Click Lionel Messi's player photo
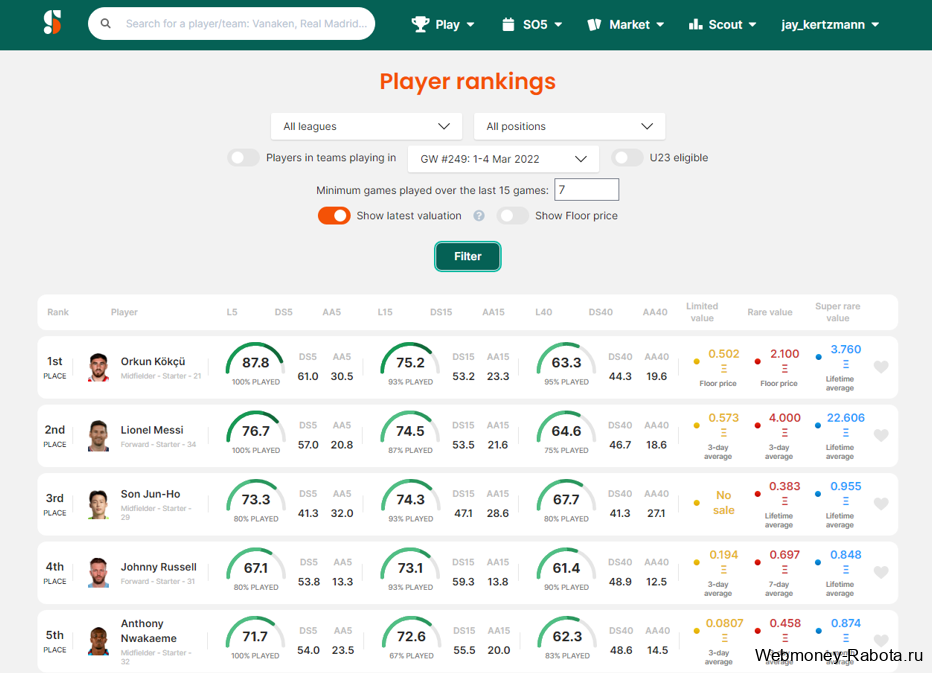 (x=99, y=436)
